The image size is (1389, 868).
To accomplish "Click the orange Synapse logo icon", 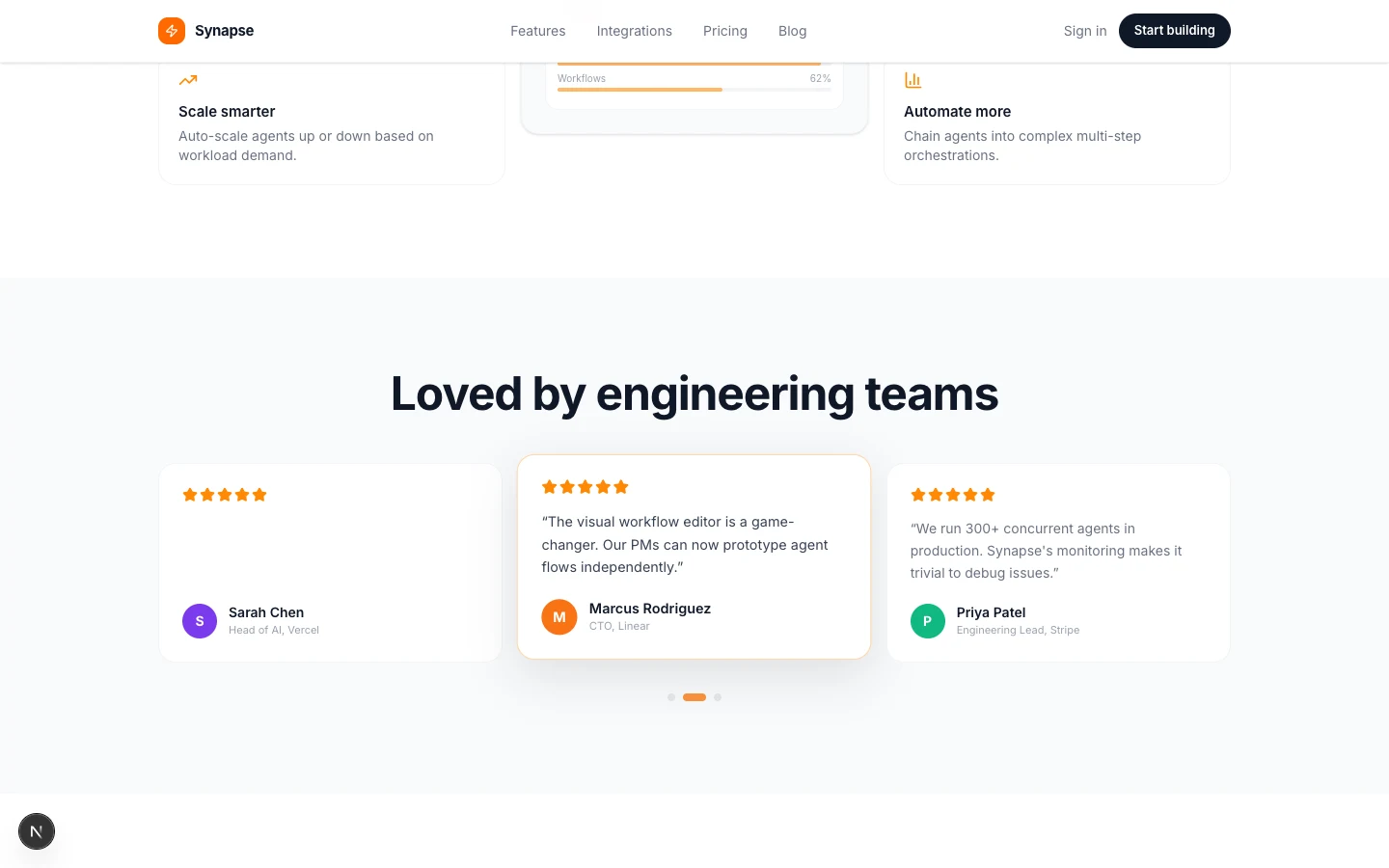I will point(172,31).
